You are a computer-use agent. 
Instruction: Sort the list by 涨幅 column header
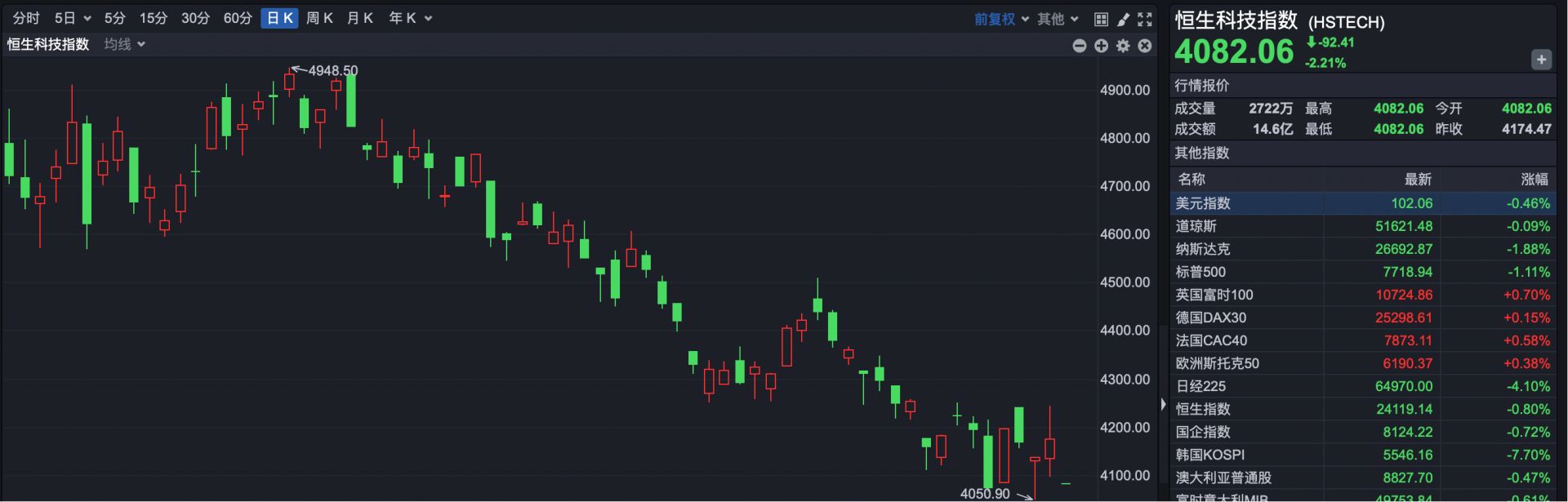click(1535, 179)
